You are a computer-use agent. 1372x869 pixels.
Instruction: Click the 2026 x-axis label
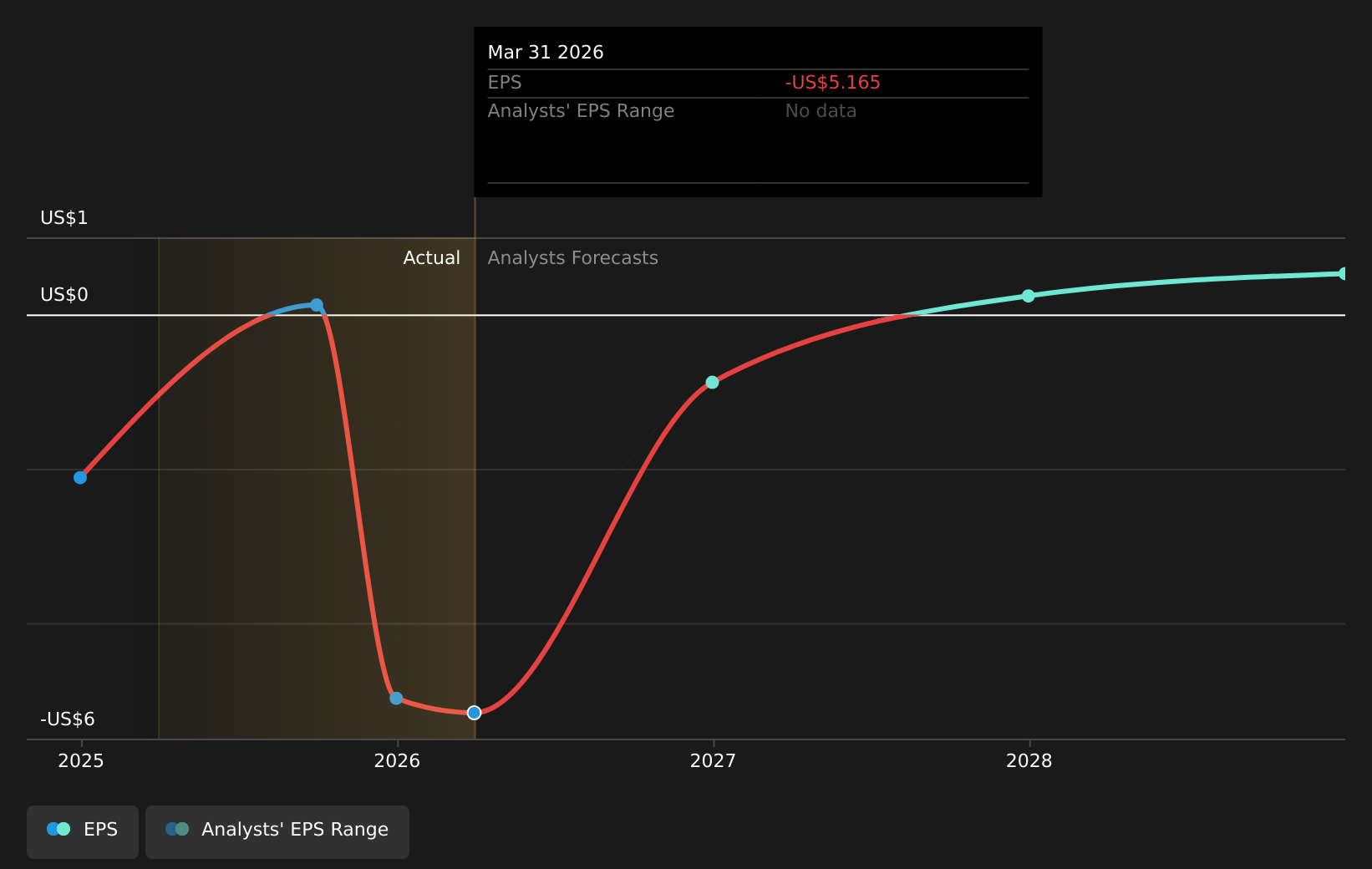tap(397, 760)
